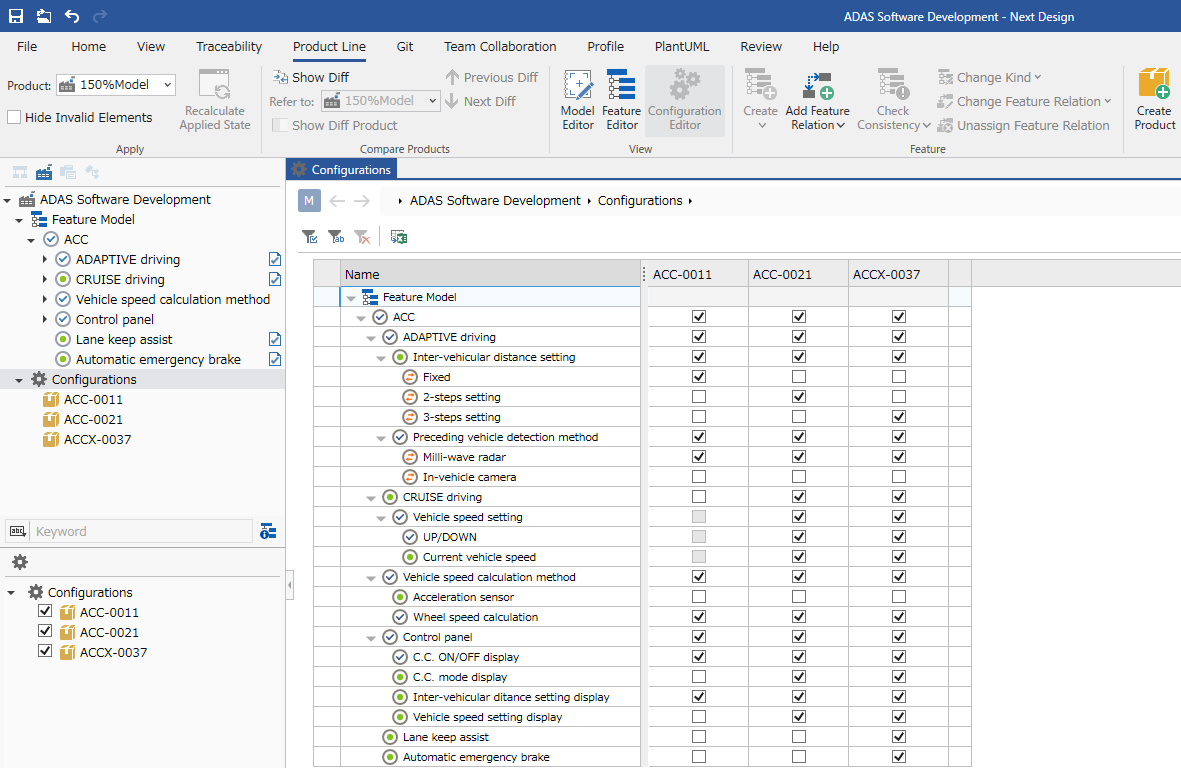Image resolution: width=1181 pixels, height=768 pixels.
Task: Collapse CRUISE driving row in table
Action: [371, 498]
